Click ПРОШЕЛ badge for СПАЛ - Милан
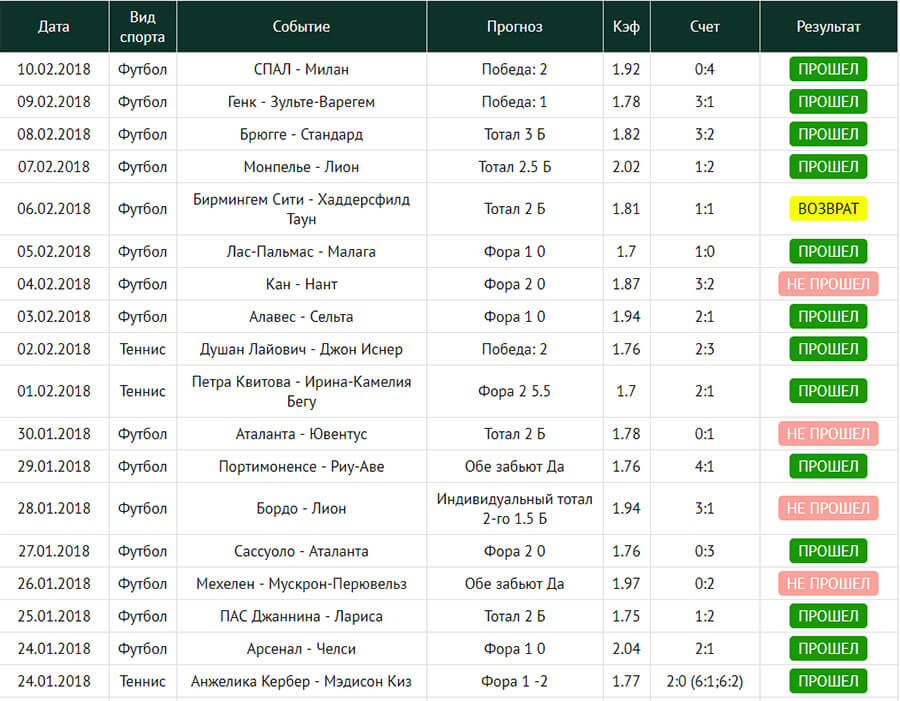 click(x=828, y=69)
